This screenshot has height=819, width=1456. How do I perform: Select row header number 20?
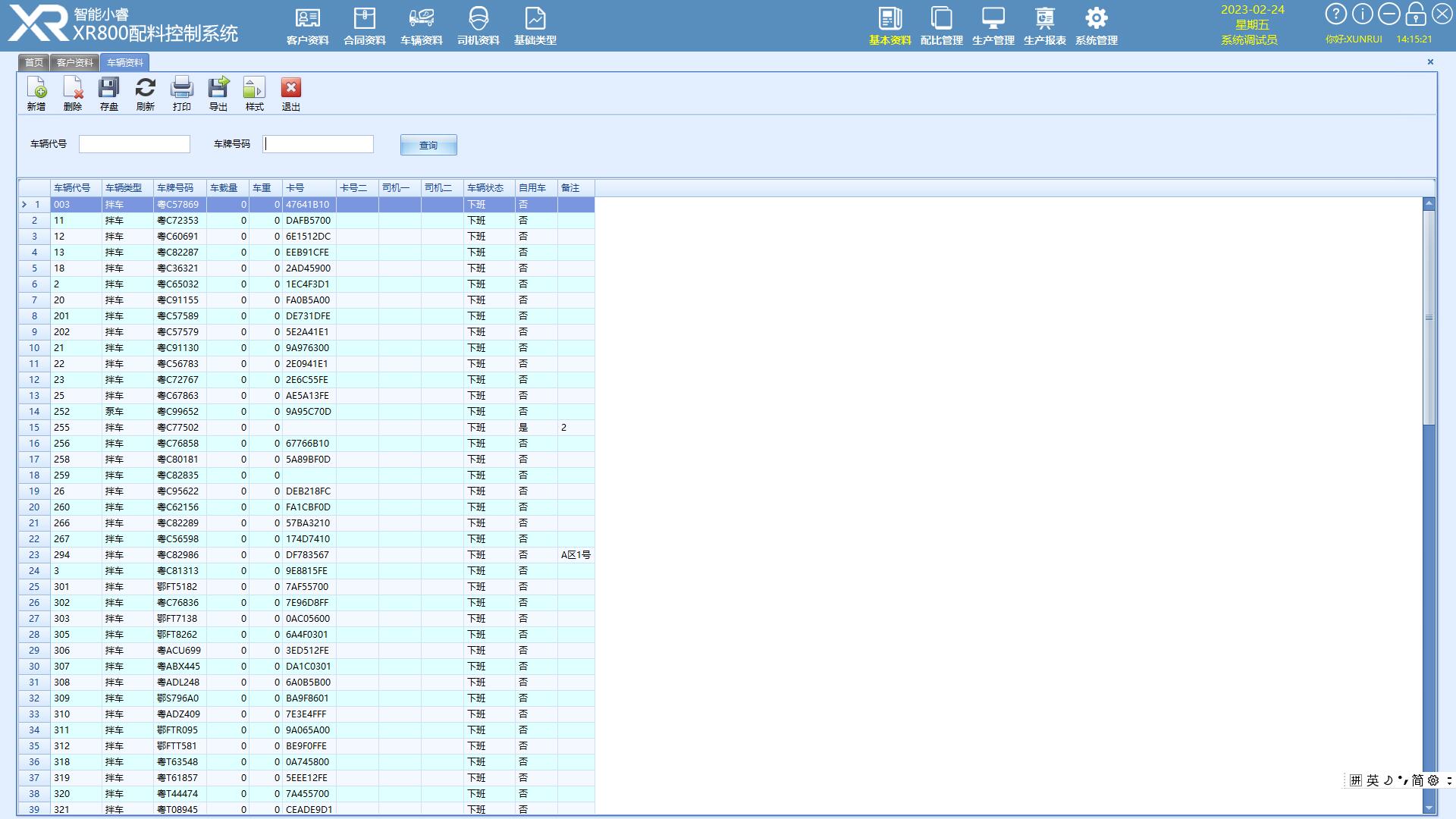(34, 507)
